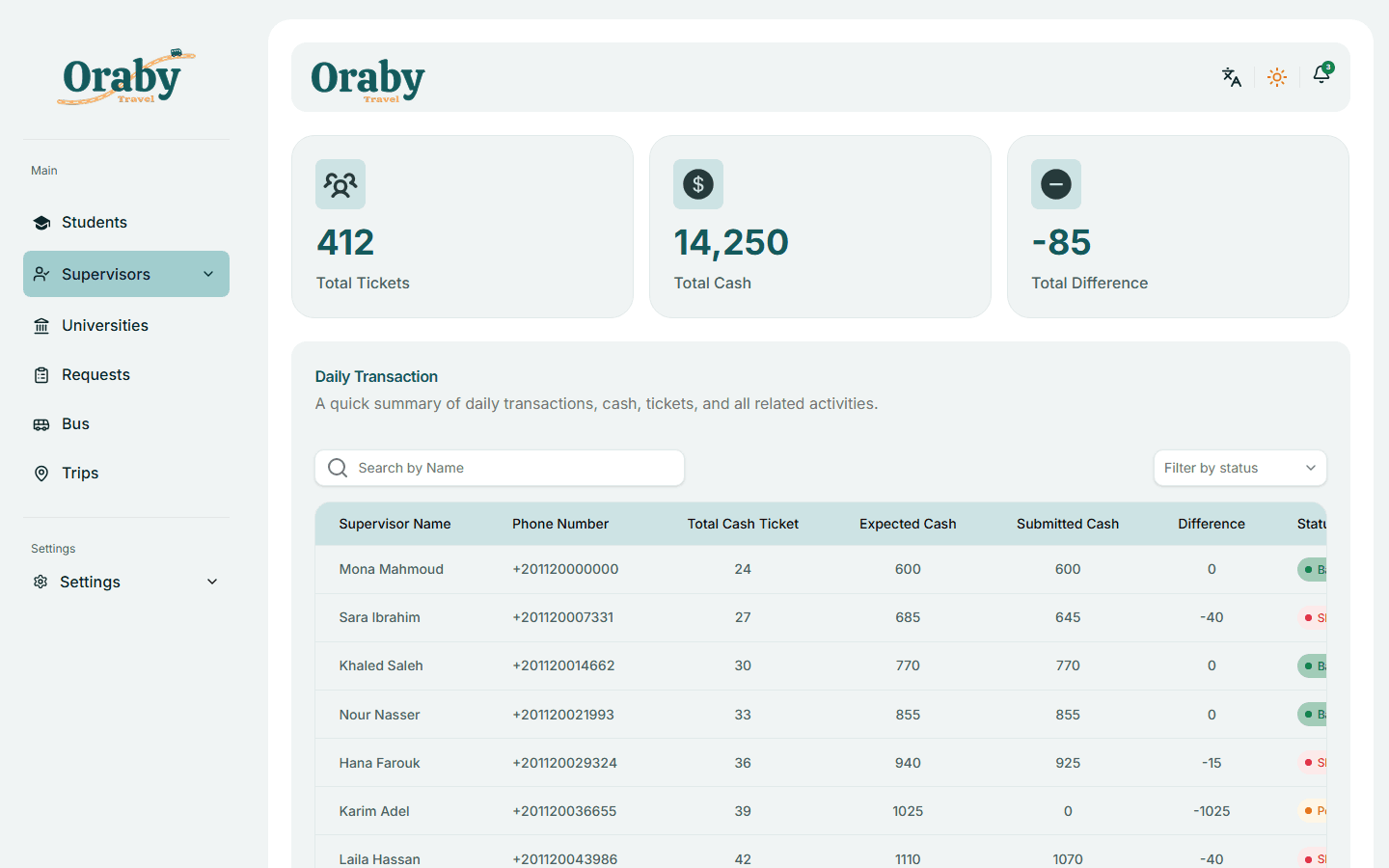
Task: Open the Requests menu item
Action: (x=126, y=375)
